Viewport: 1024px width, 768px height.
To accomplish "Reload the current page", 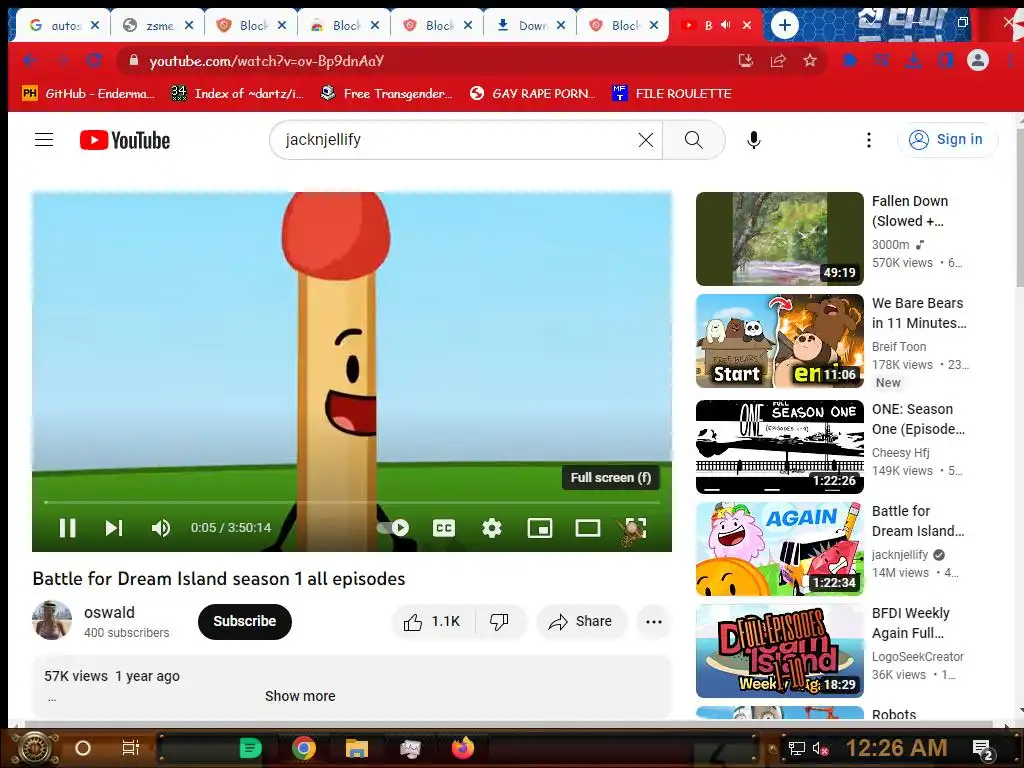I will (93, 61).
